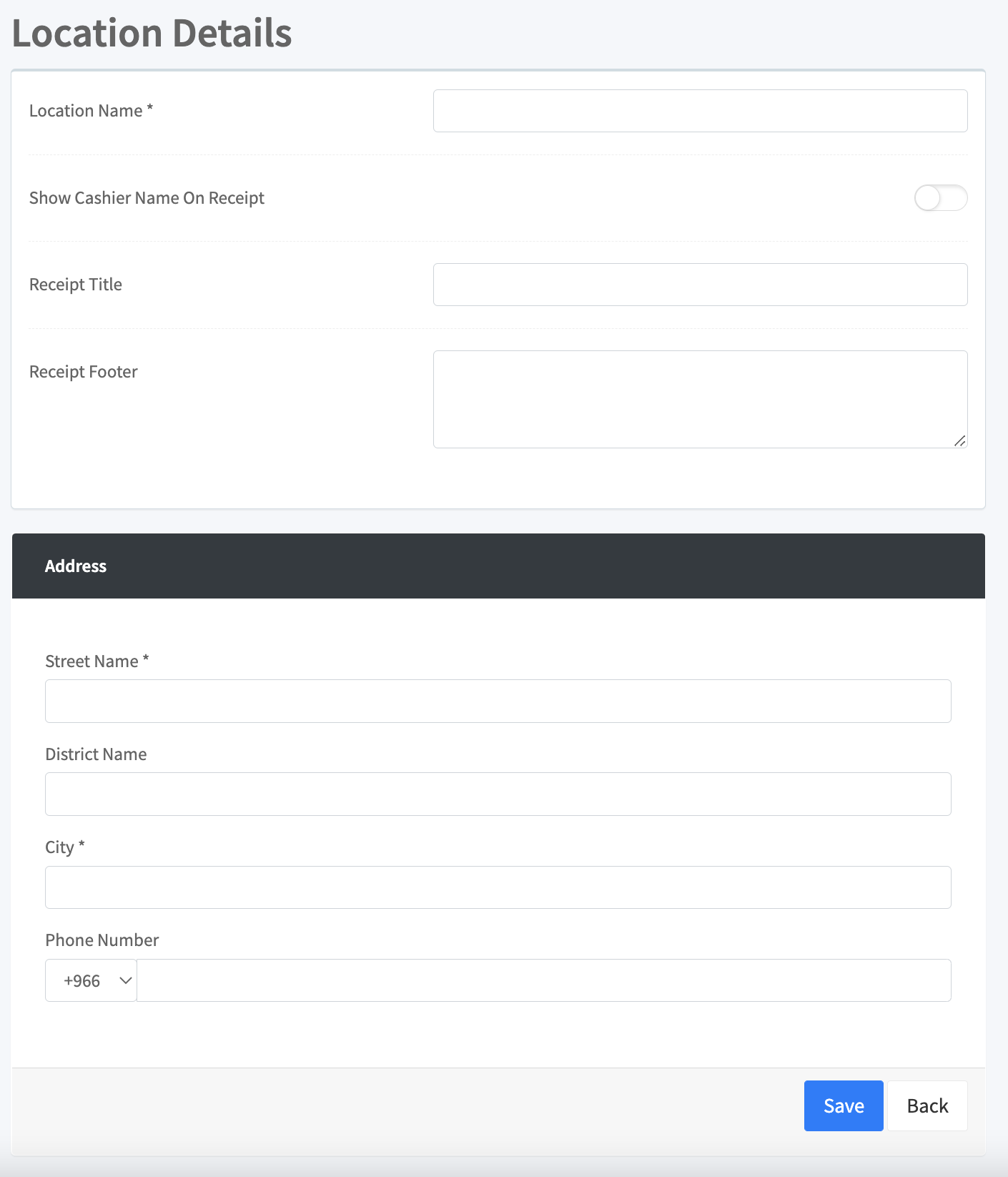Click the Address section header
The height and width of the screenshot is (1177, 1008).
click(76, 566)
